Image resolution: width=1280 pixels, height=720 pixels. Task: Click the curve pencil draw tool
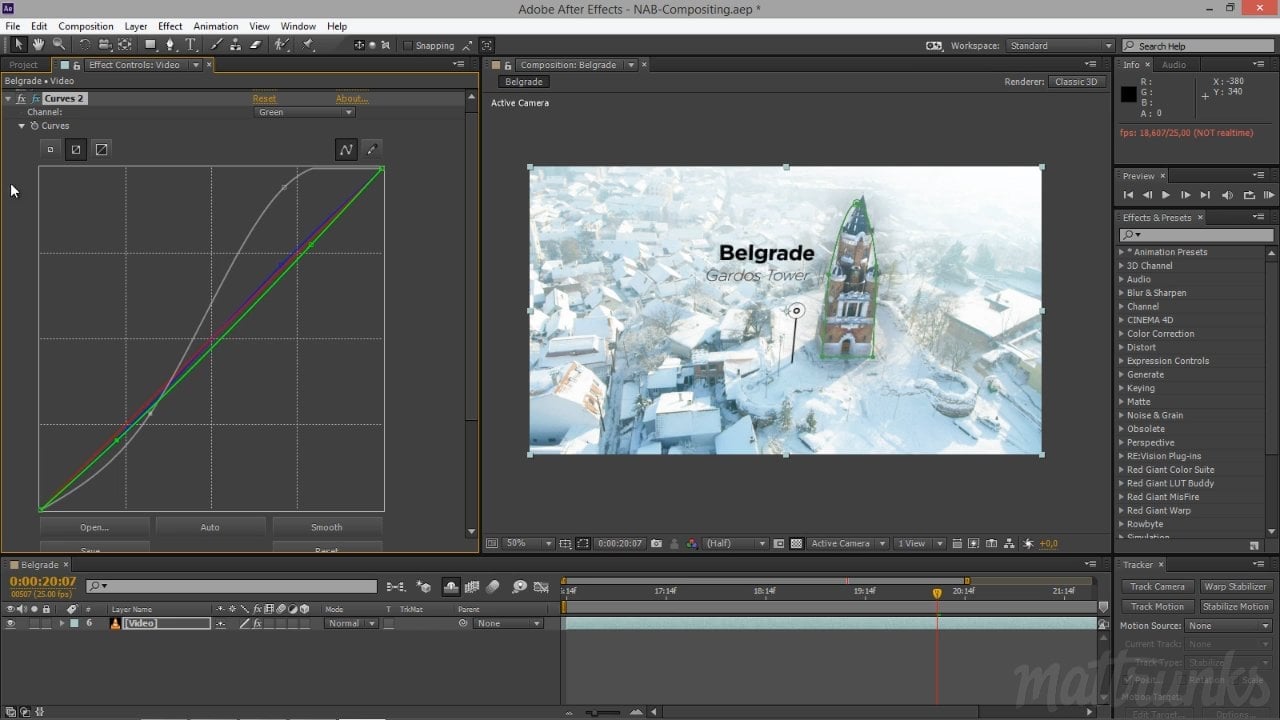point(372,150)
